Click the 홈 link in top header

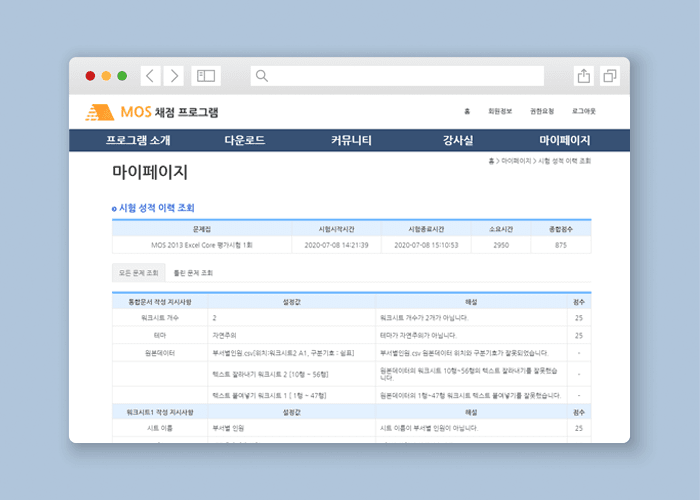click(x=467, y=111)
